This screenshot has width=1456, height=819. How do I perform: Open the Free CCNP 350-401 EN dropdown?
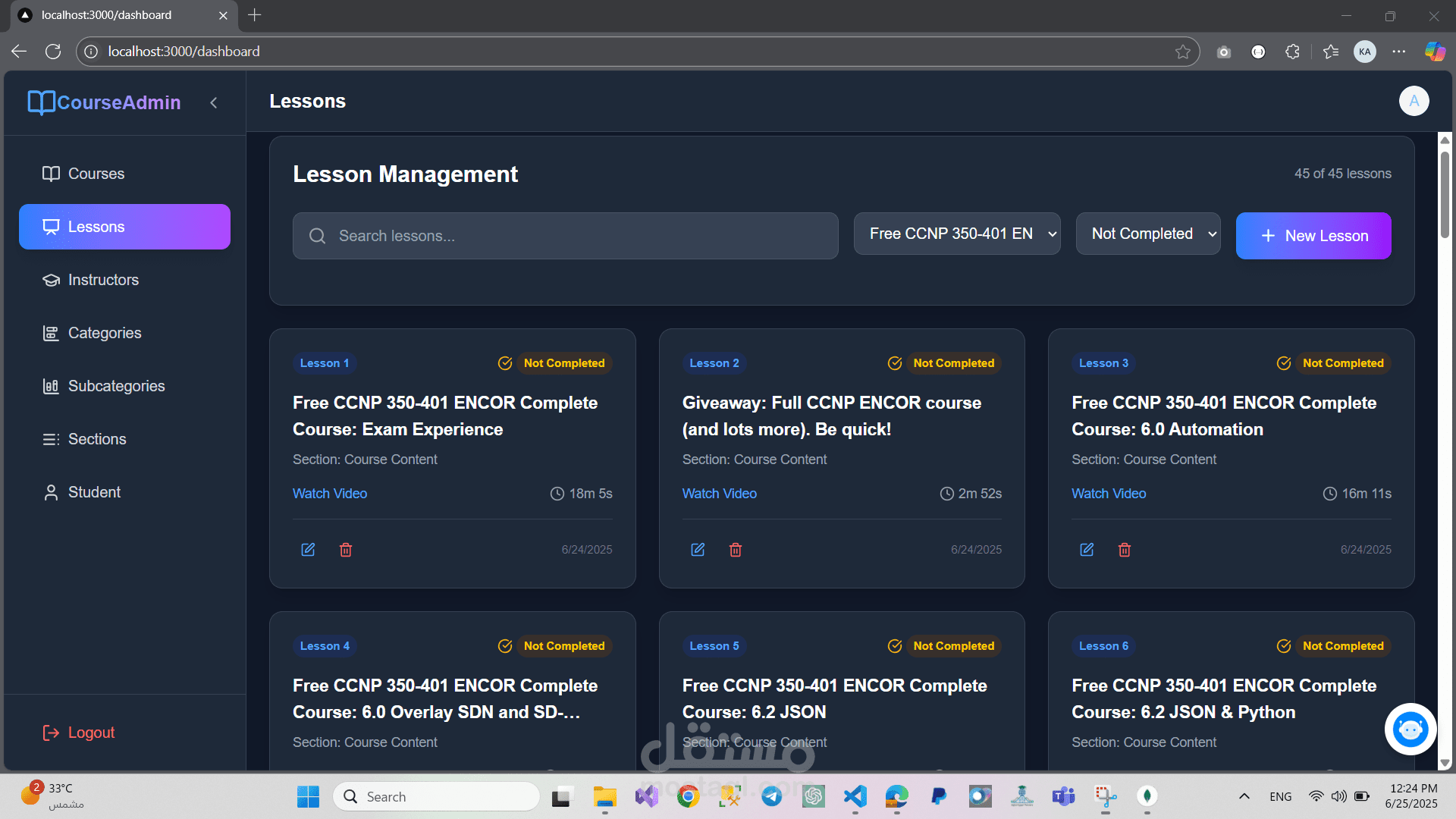956,234
